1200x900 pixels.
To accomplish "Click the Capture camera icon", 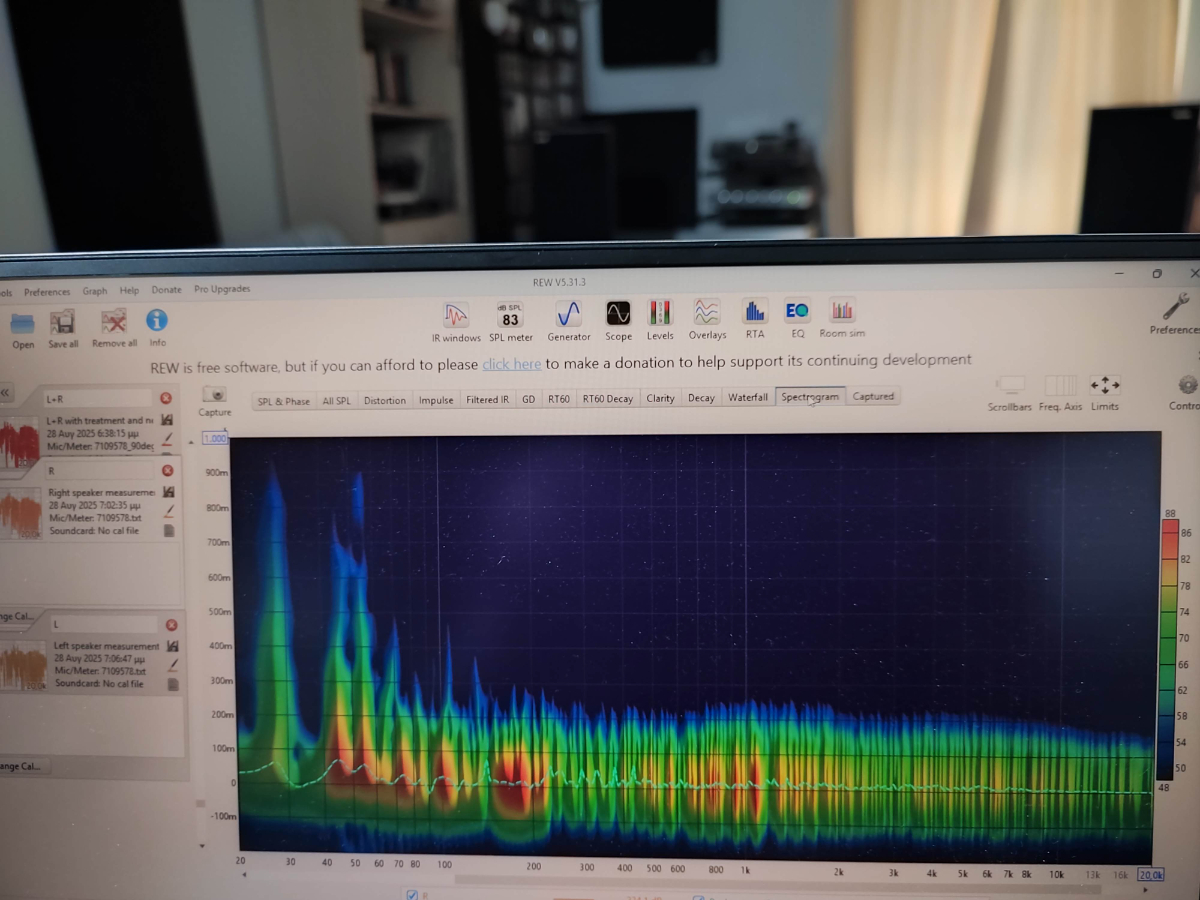I will (x=214, y=395).
